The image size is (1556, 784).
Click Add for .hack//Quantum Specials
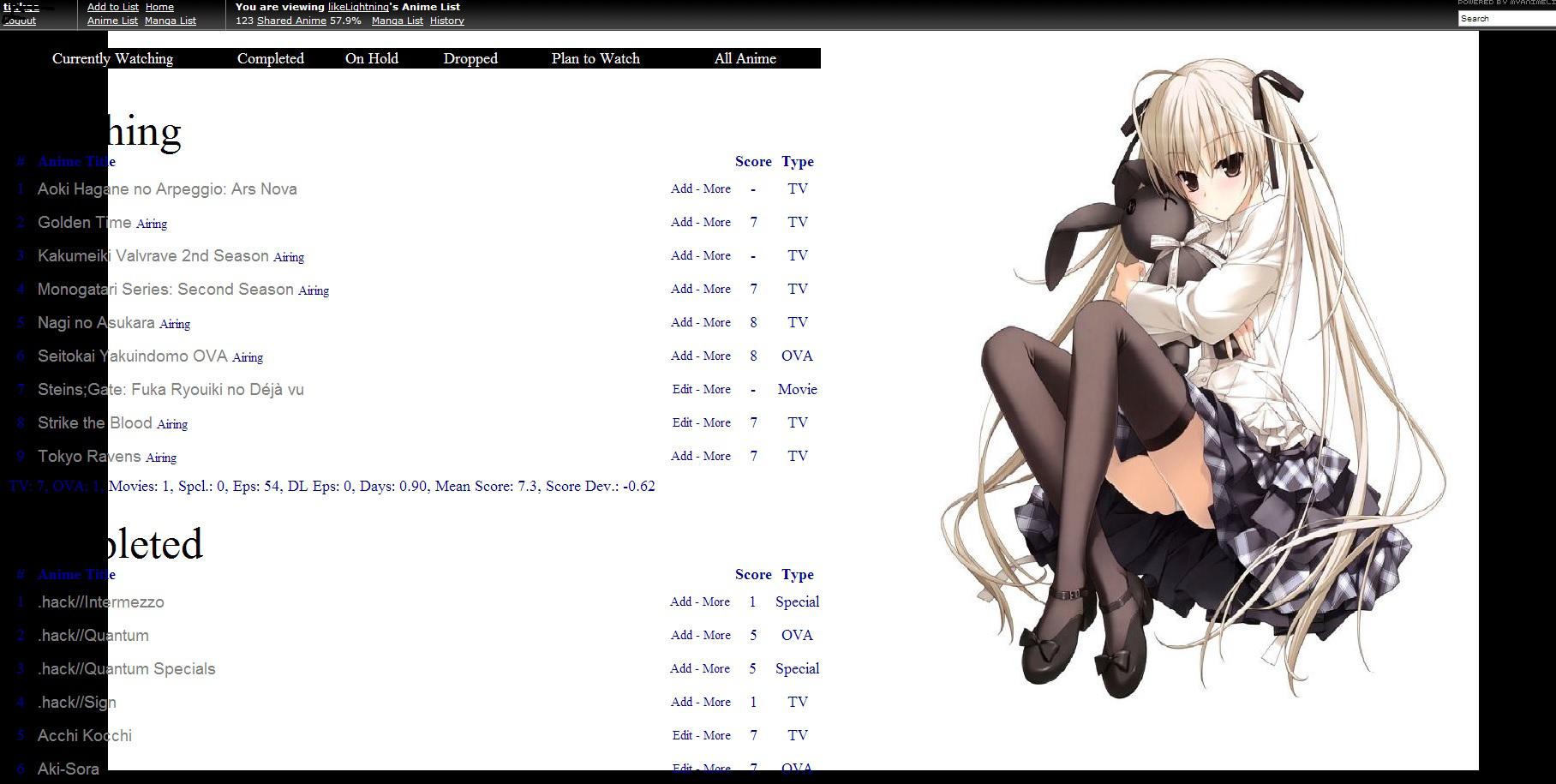tap(681, 668)
